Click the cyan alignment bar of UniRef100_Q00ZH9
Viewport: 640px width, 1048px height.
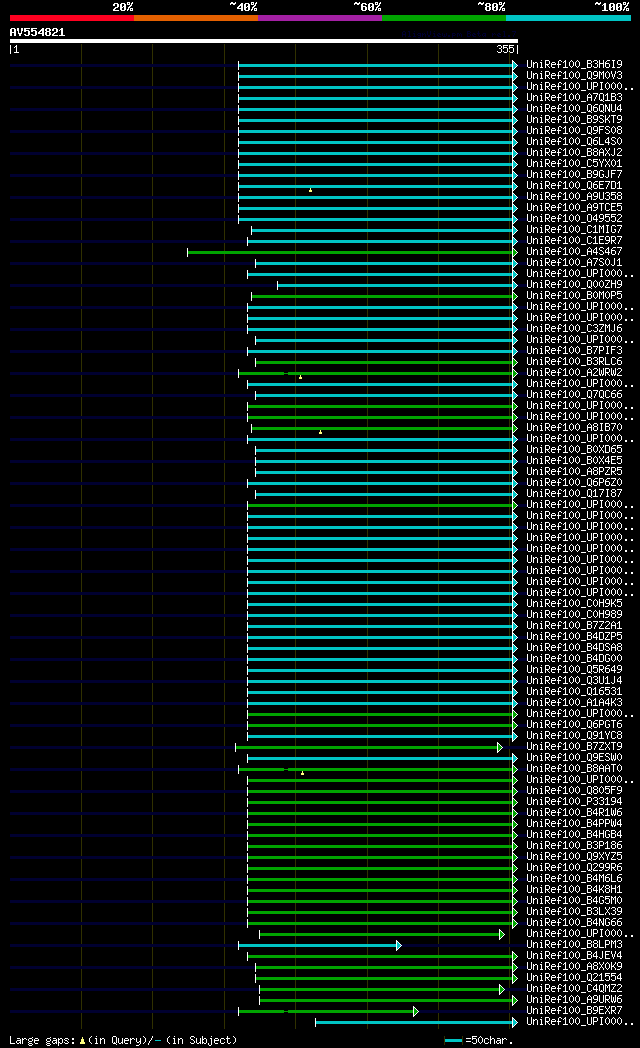(x=395, y=285)
